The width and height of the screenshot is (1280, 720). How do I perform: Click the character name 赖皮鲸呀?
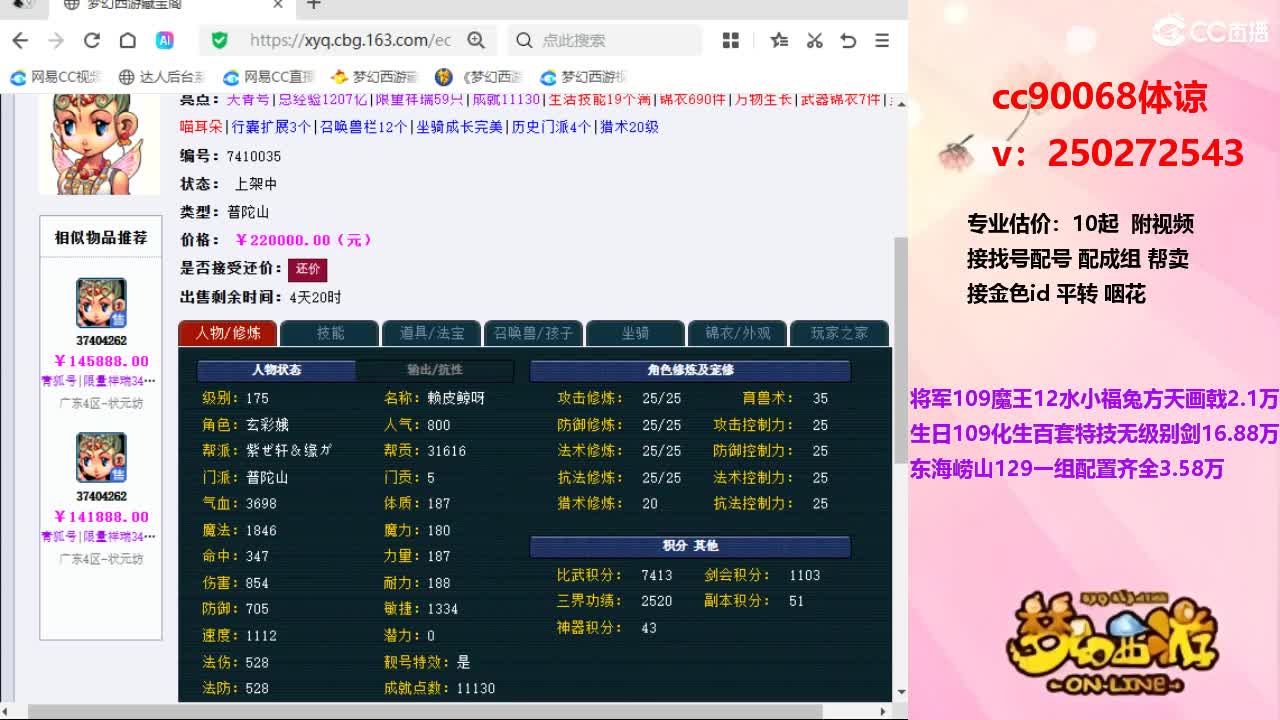456,398
